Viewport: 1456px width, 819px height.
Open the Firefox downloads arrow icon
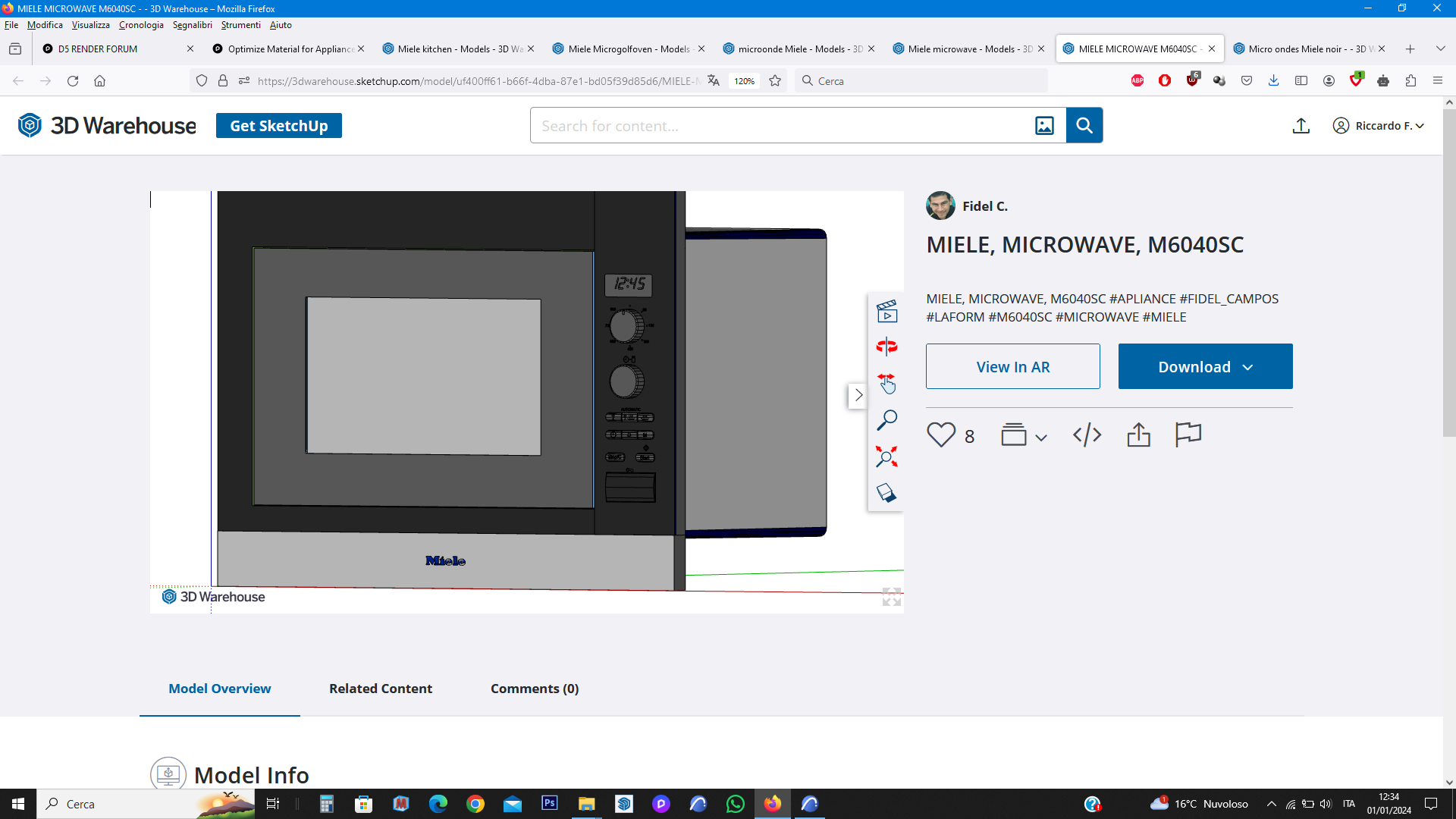coord(1274,81)
